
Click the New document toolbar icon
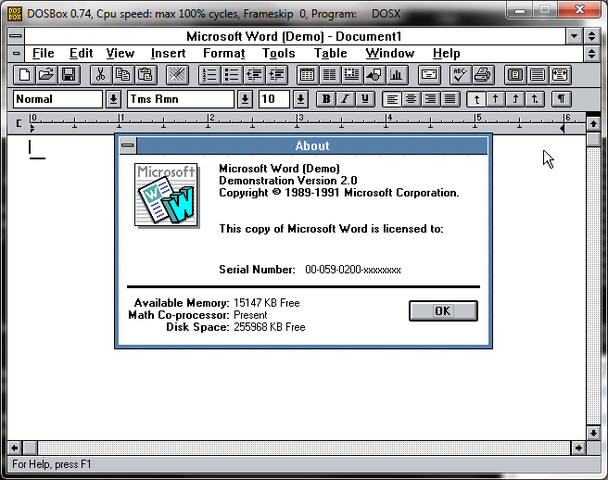24,75
